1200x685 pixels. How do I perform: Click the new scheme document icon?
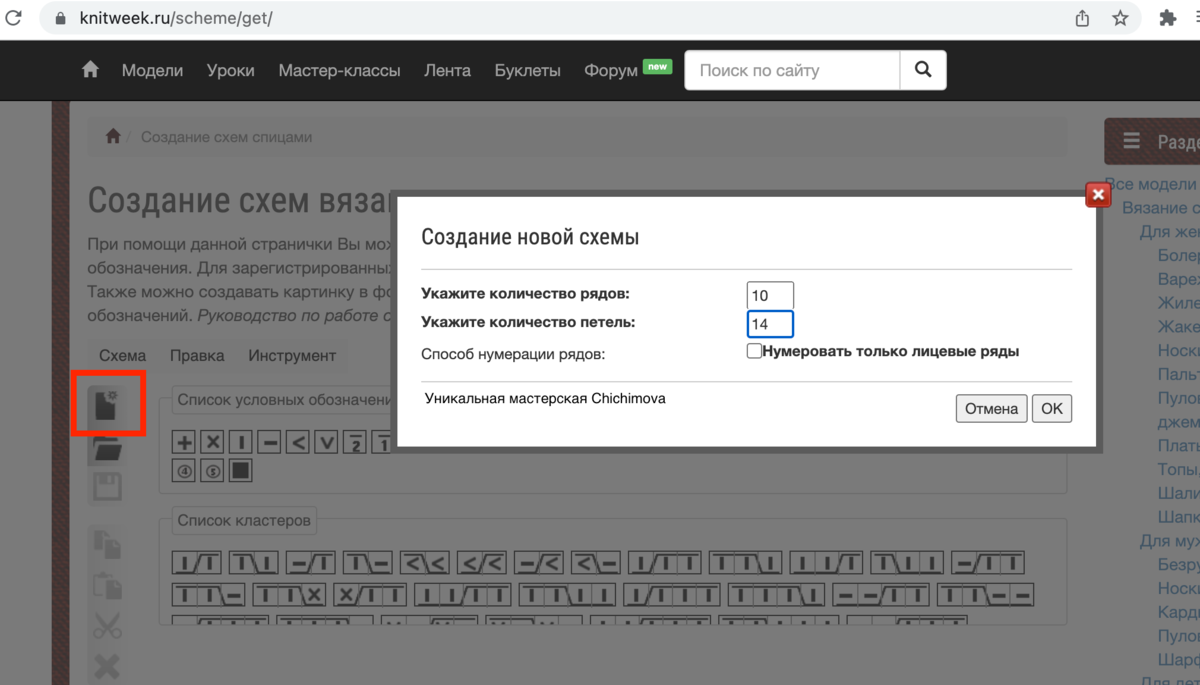point(107,404)
